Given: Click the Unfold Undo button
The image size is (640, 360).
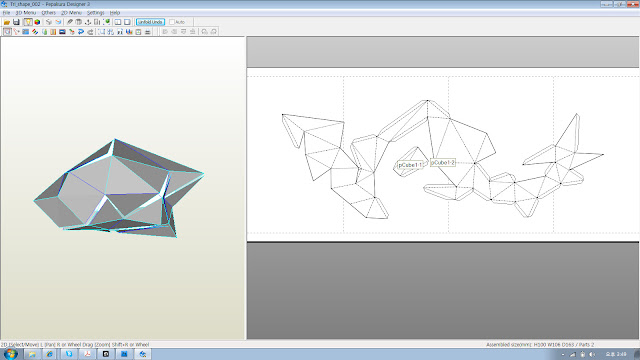Looking at the screenshot, I should [150, 22].
